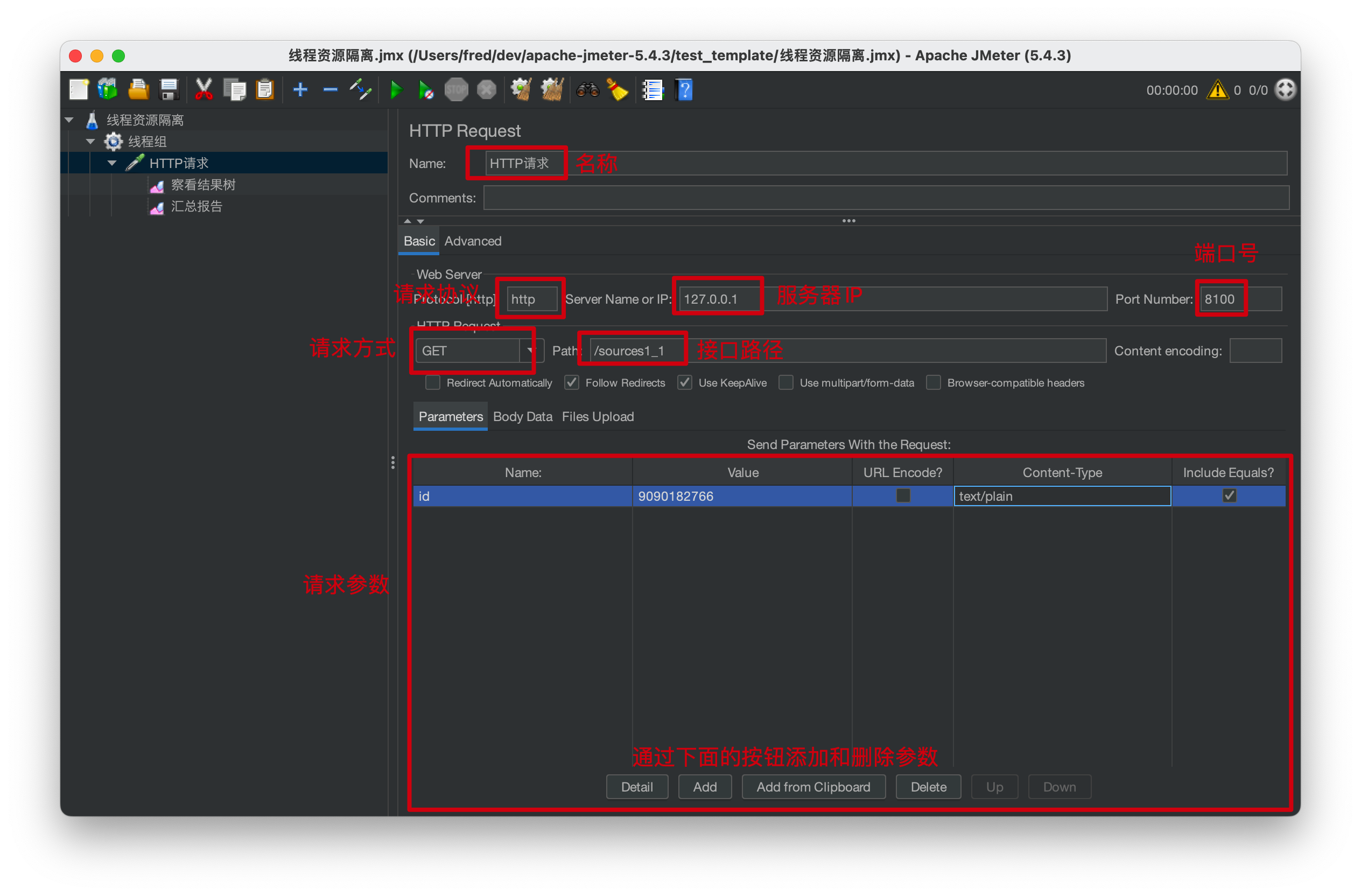1361x896 pixels.
Task: Click the Reset Search yellow broom icon
Action: (618, 90)
